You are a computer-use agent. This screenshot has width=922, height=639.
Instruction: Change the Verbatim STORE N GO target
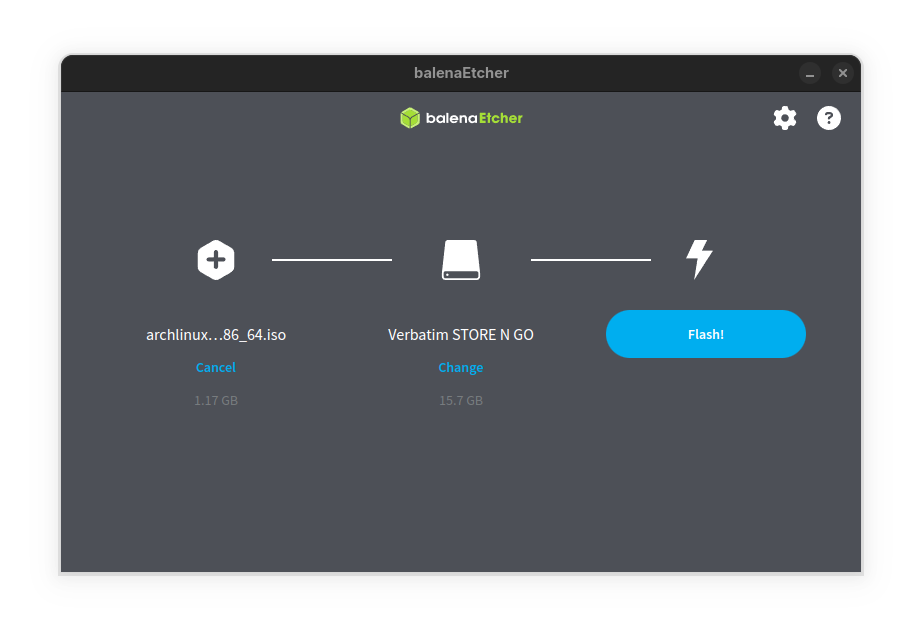[x=461, y=367]
